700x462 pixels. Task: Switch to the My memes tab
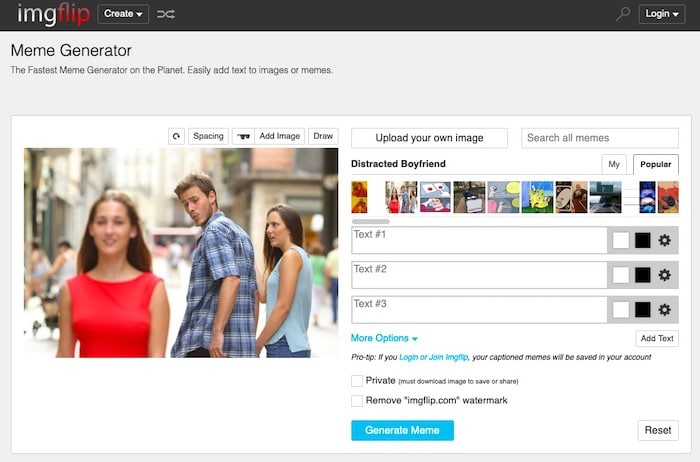tap(614, 165)
